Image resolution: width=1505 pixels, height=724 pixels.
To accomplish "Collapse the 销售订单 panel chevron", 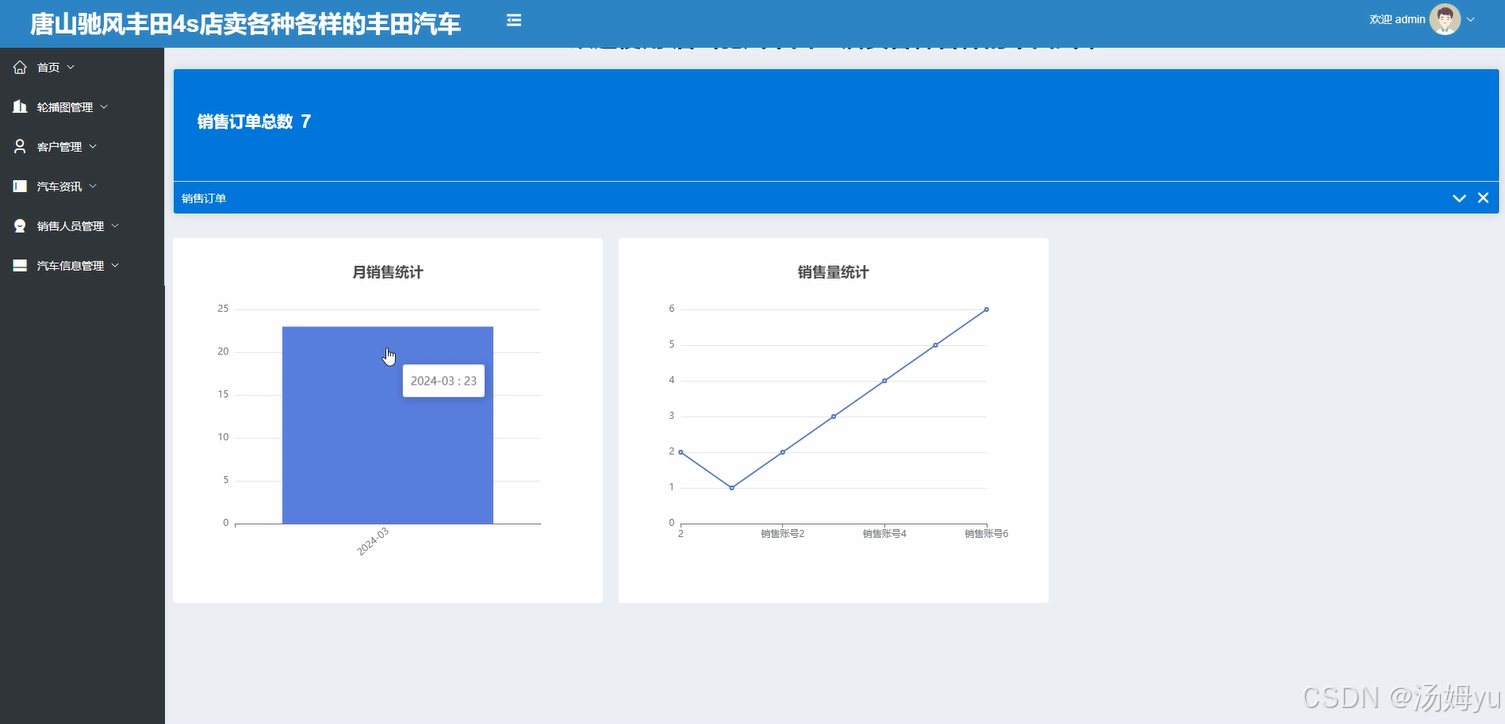I will (1459, 198).
